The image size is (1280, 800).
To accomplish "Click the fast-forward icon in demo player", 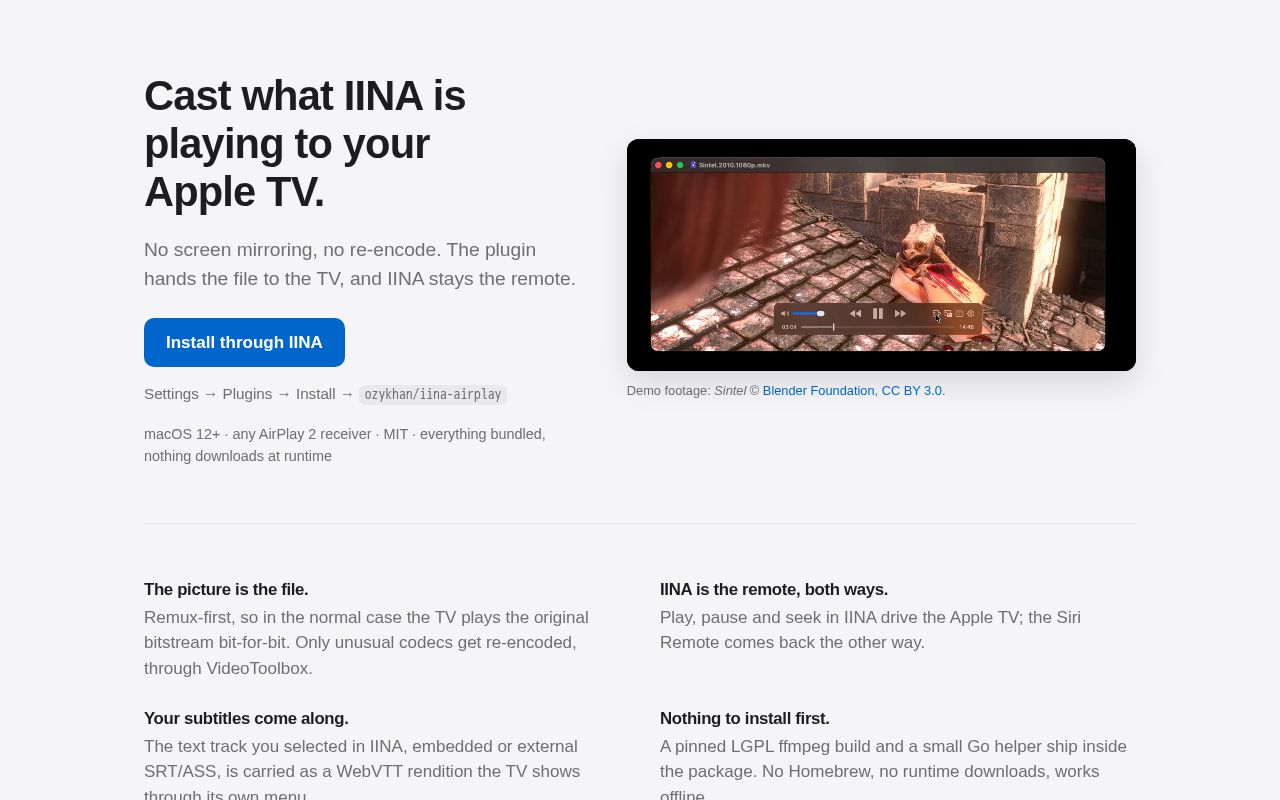I will [900, 313].
